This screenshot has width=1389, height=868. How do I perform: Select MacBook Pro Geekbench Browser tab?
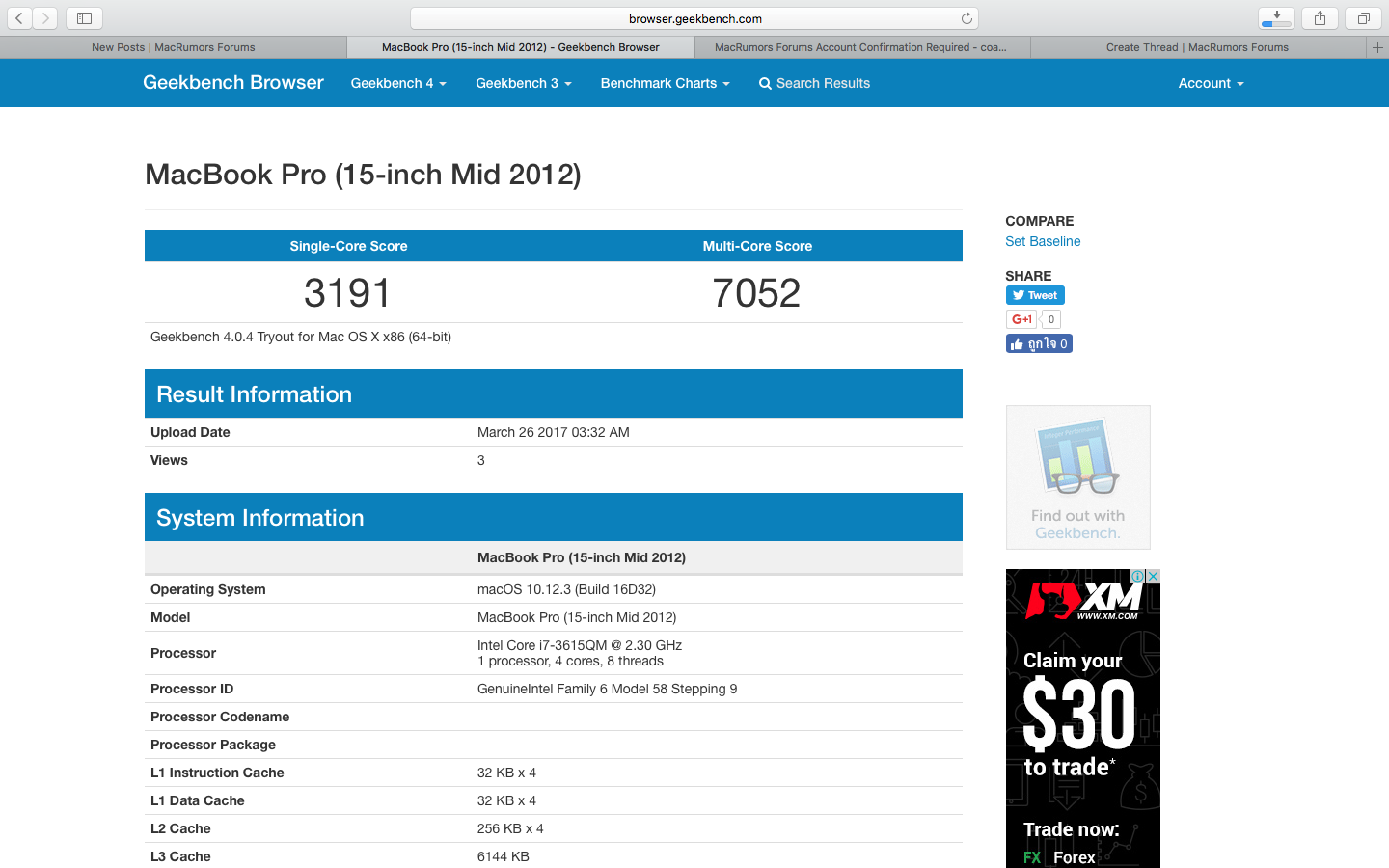click(x=521, y=47)
